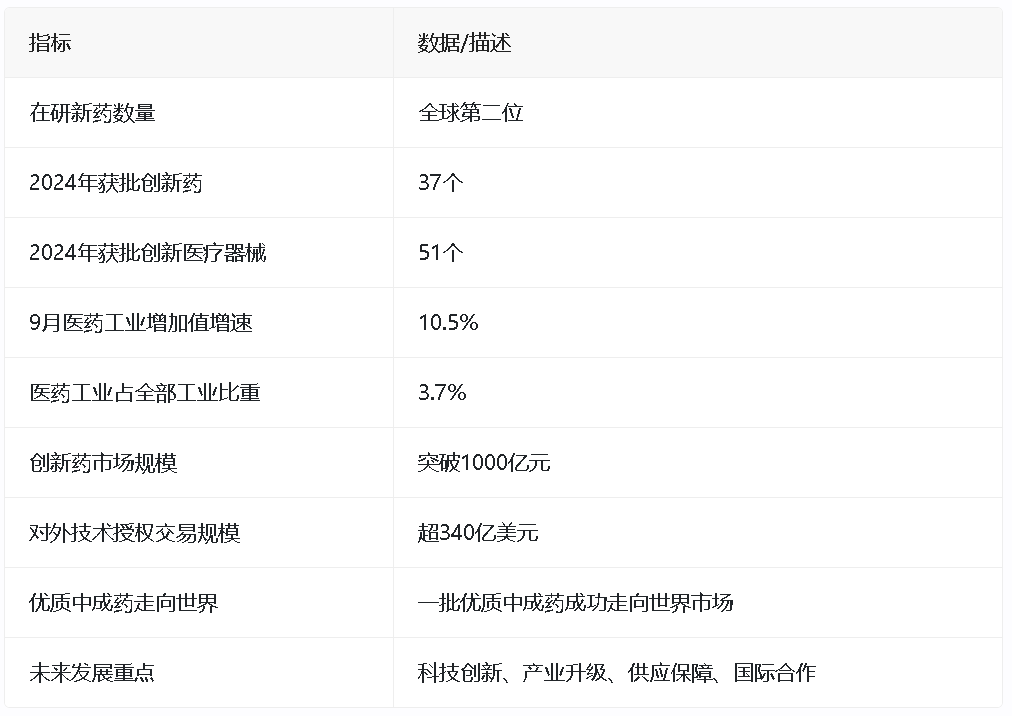
Task: Select the '2024年获批创新医疗器械' cell
Action: coord(148,253)
